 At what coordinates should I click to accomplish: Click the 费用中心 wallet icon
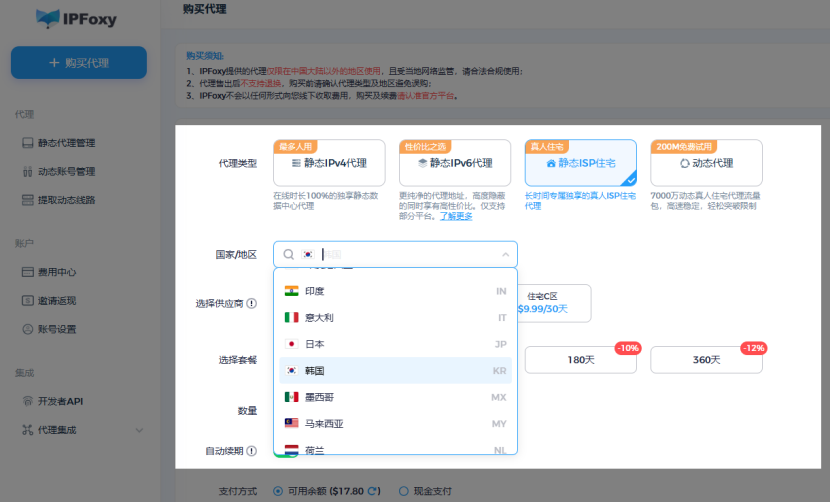coord(28,272)
